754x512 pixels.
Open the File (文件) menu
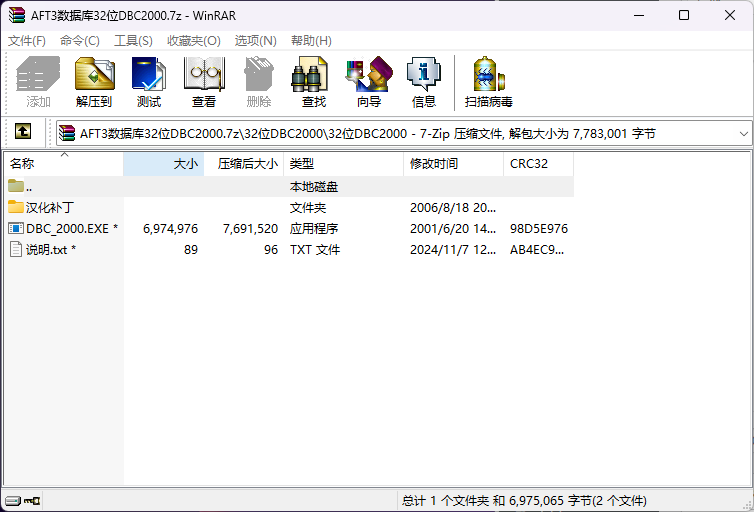coord(27,41)
